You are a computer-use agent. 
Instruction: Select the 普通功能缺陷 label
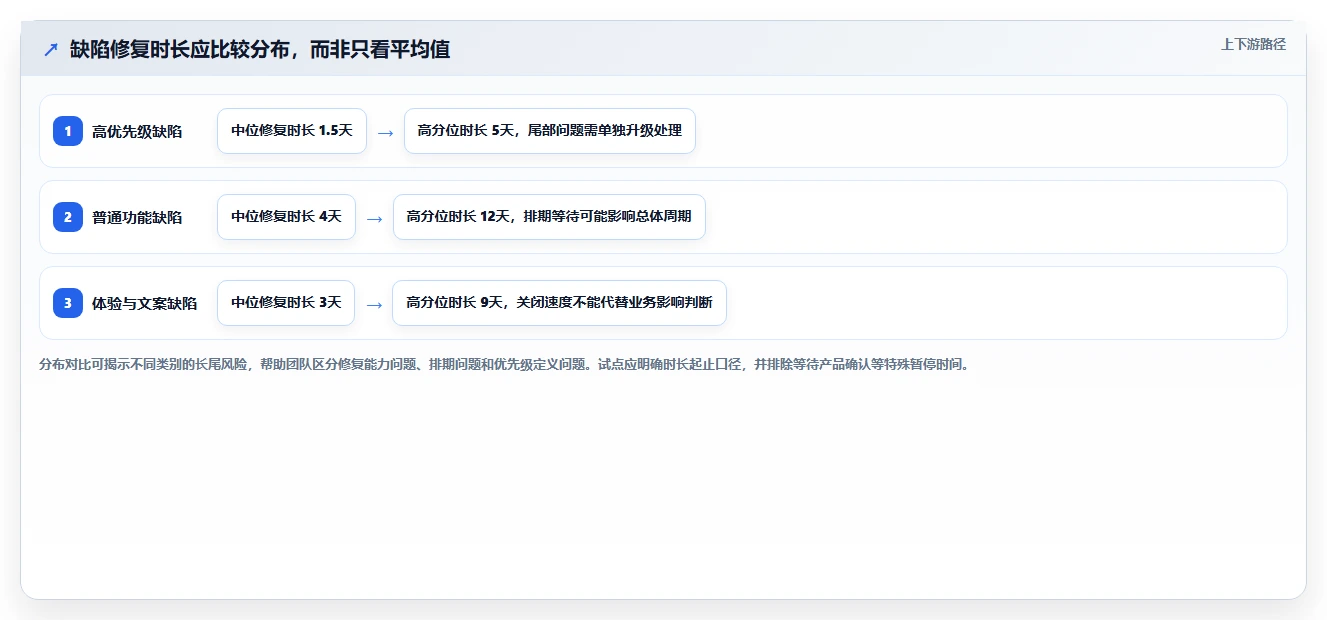point(137,217)
